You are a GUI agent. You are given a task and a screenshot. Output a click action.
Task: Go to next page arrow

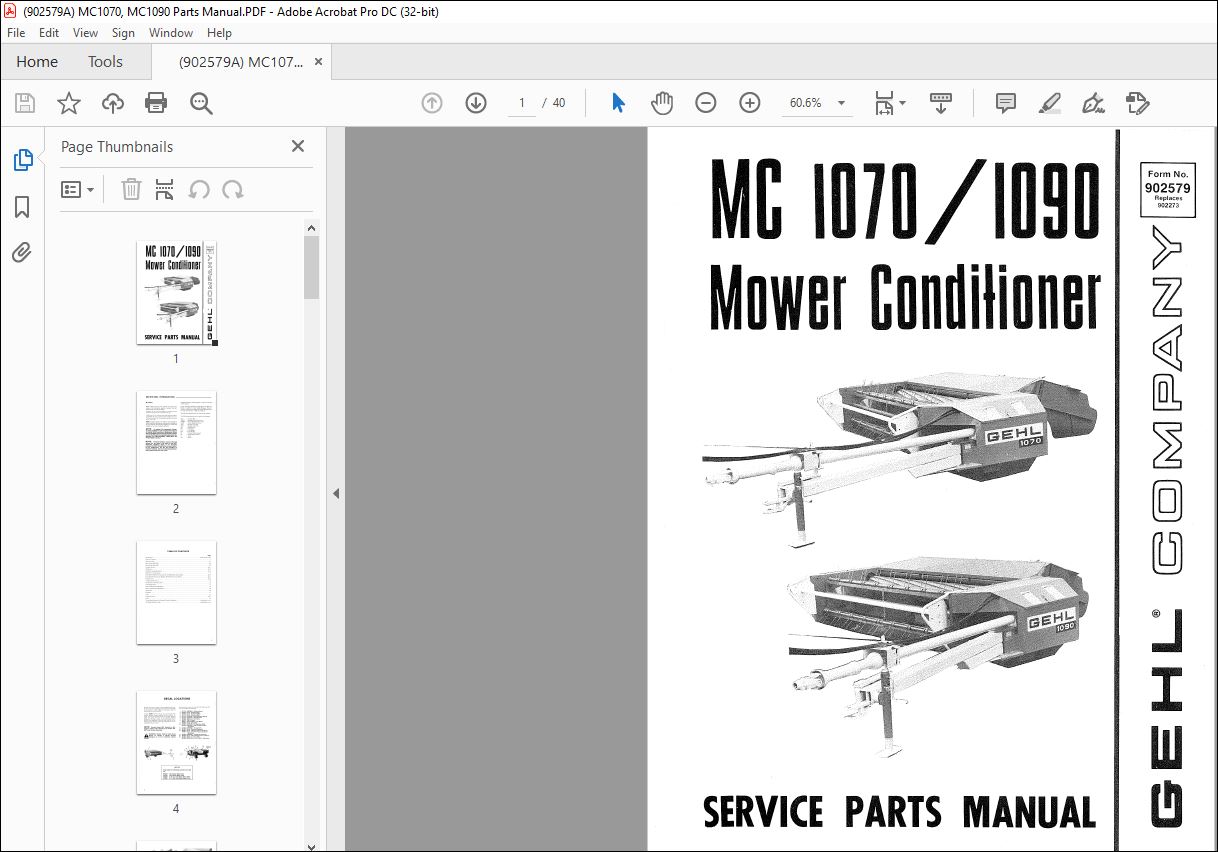(x=476, y=103)
